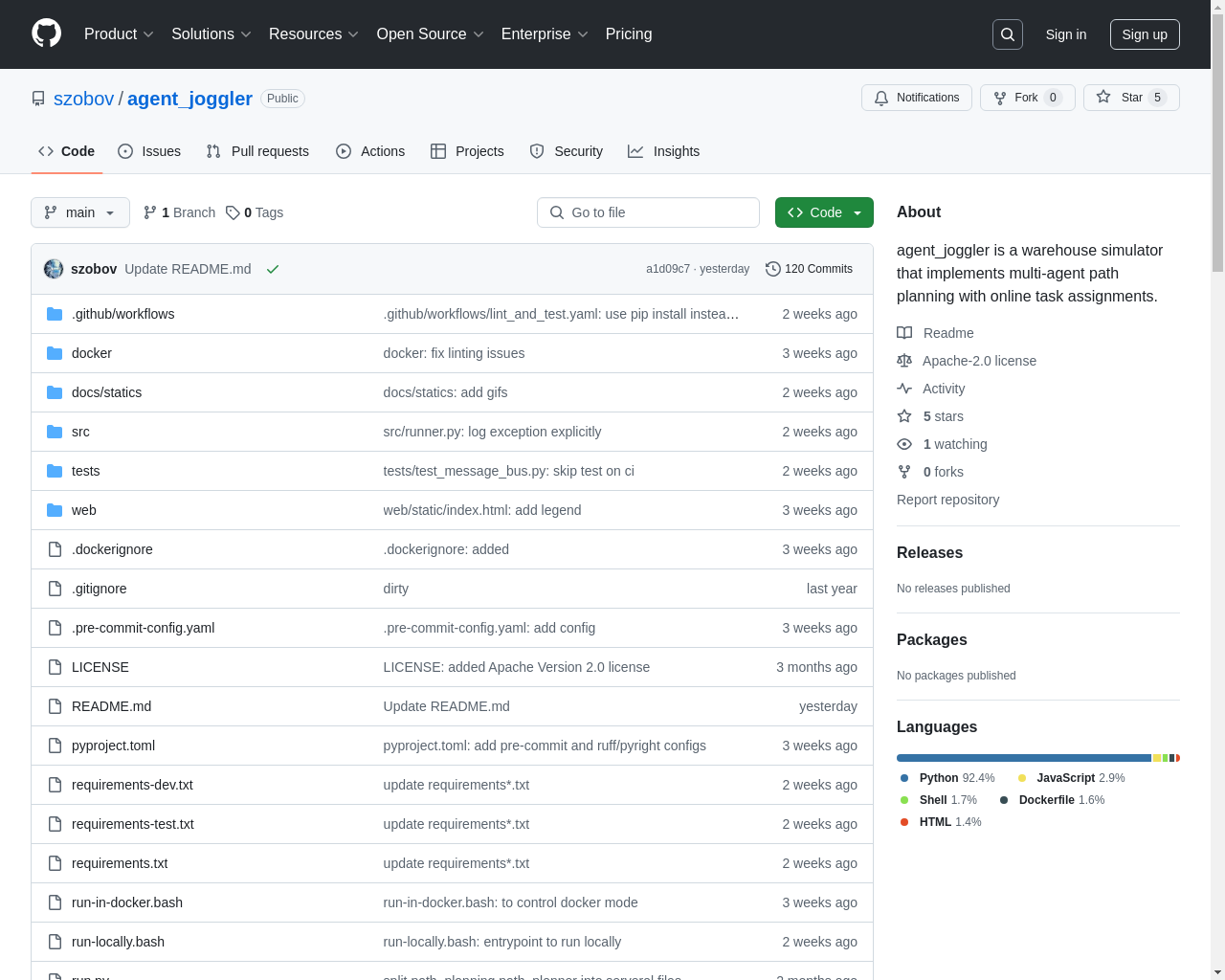Switch to the Projects tab
1225x980 pixels.
pyautogui.click(x=467, y=151)
